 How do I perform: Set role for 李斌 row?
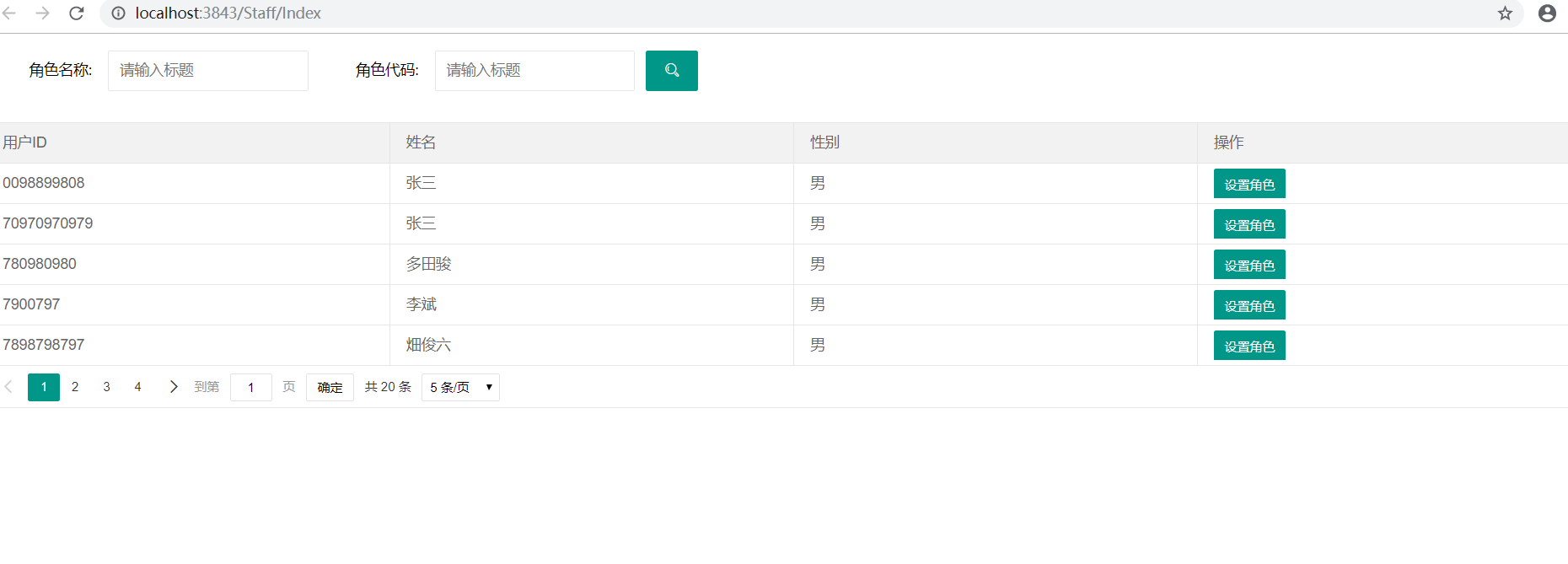pos(1248,305)
